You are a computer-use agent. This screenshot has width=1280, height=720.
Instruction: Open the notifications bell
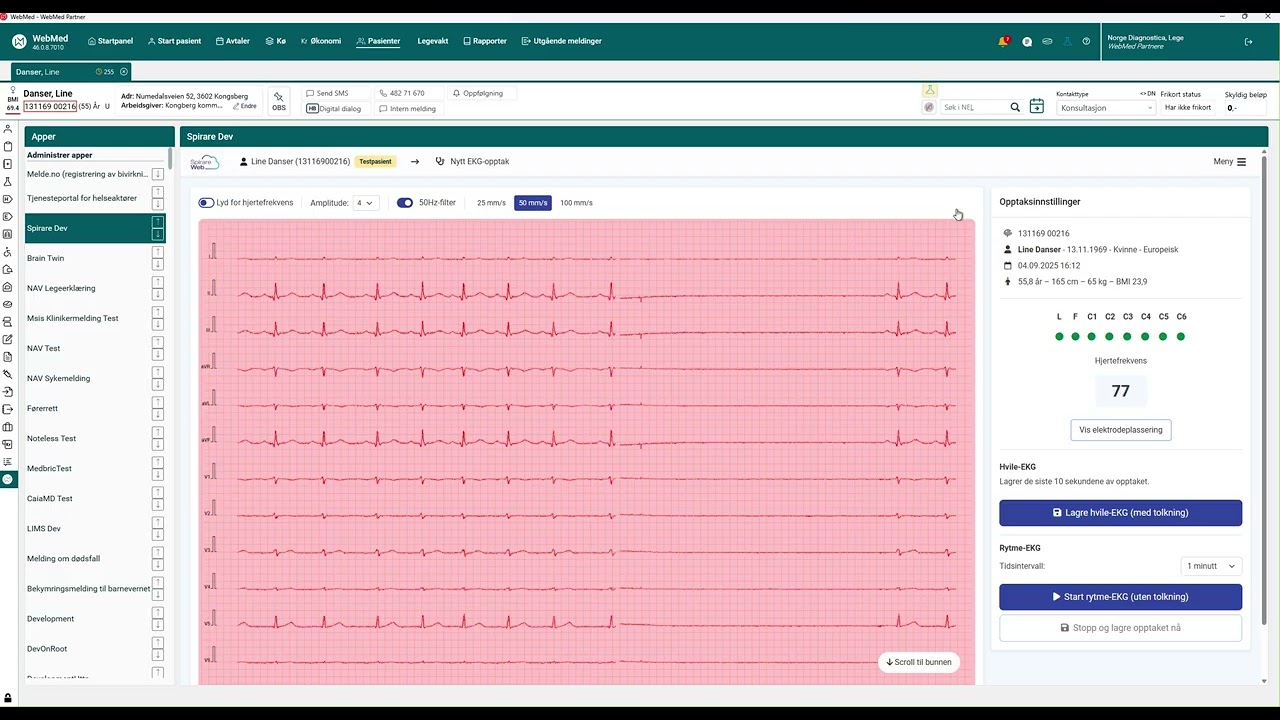click(x=1003, y=41)
